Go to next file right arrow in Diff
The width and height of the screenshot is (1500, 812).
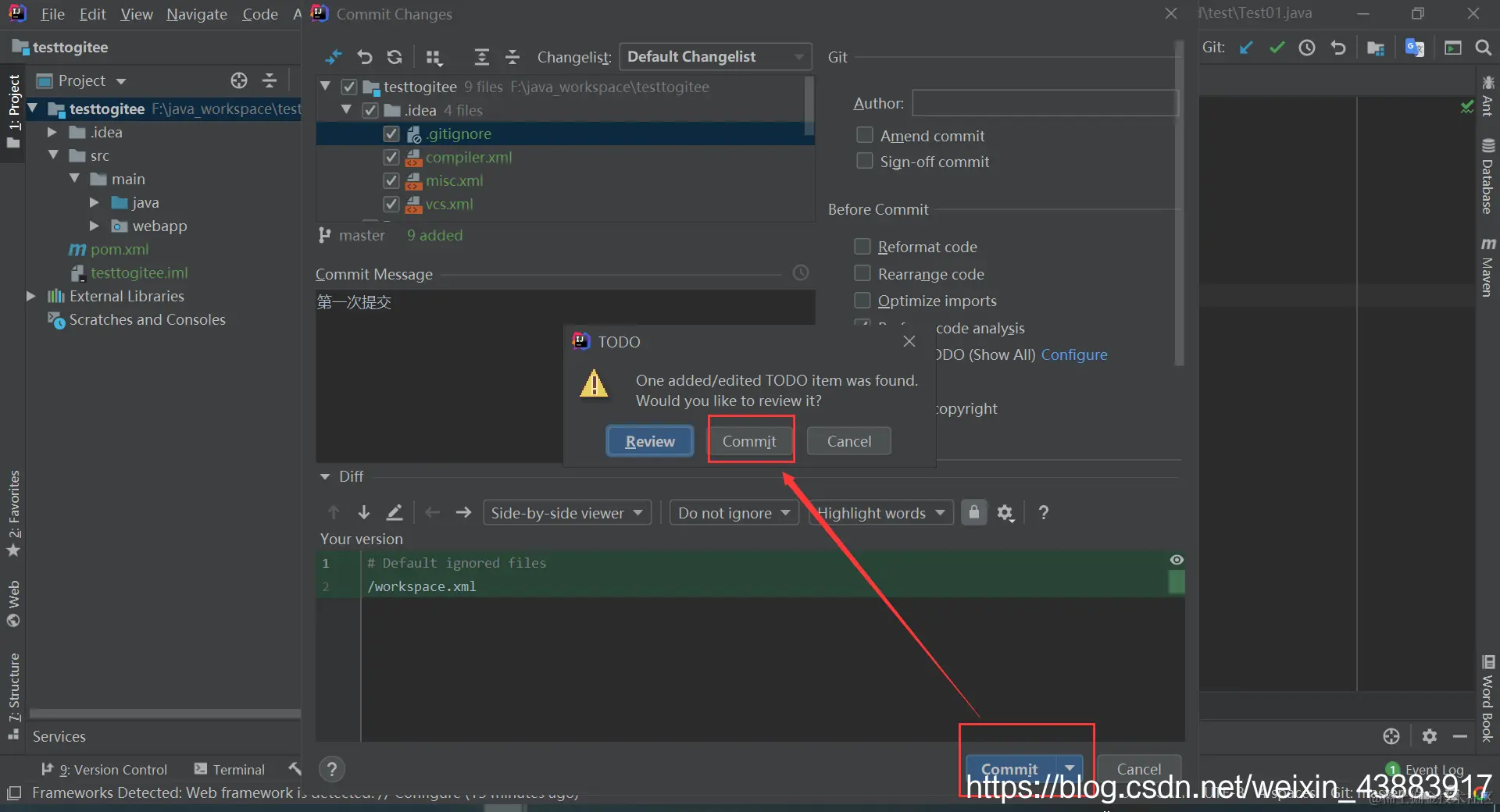[x=463, y=512]
